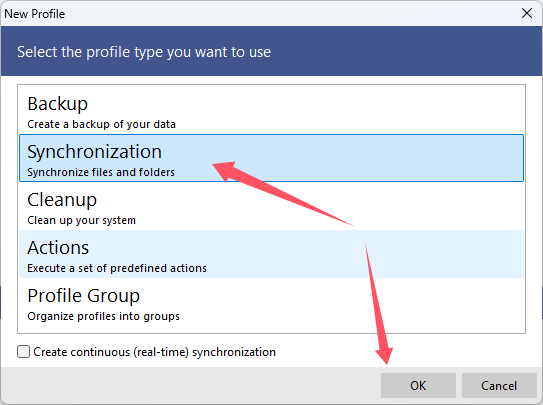The image size is (543, 405).
Task: Click the New Profile title bar
Action: tap(260, 14)
